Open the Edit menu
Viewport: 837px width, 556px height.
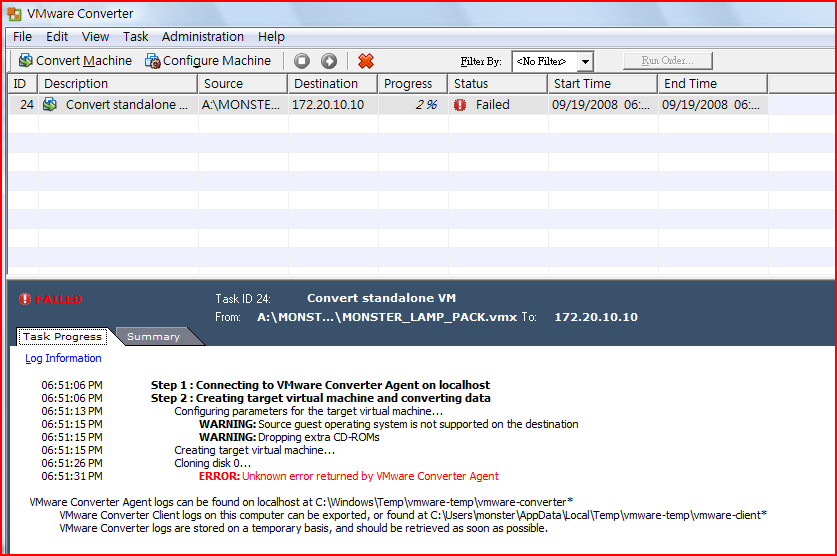pos(57,37)
